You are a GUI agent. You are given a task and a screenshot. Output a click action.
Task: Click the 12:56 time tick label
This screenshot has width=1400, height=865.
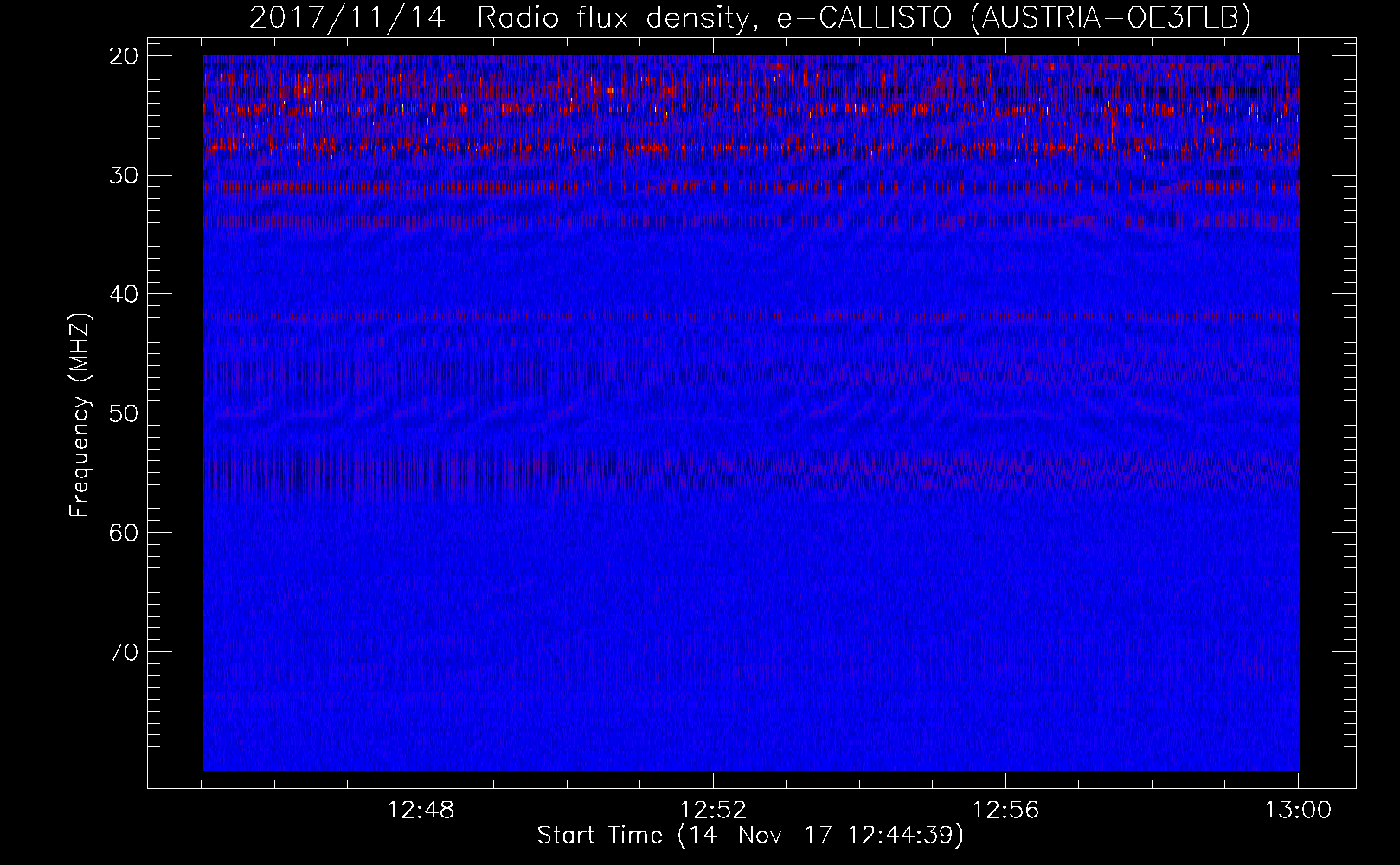coord(1005,811)
